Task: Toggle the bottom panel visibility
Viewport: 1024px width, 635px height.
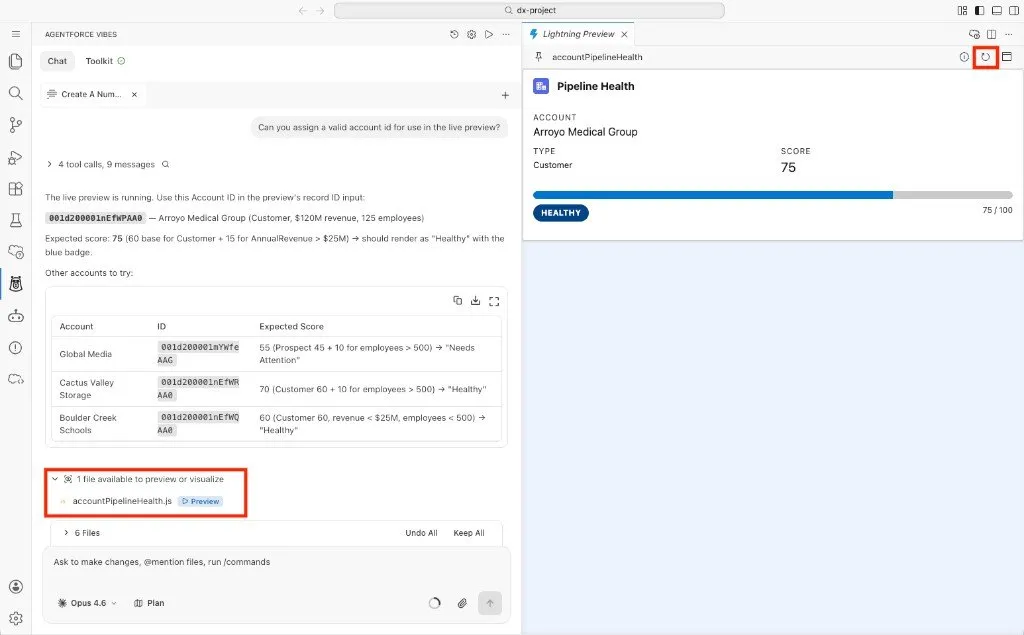Action: coord(997,10)
